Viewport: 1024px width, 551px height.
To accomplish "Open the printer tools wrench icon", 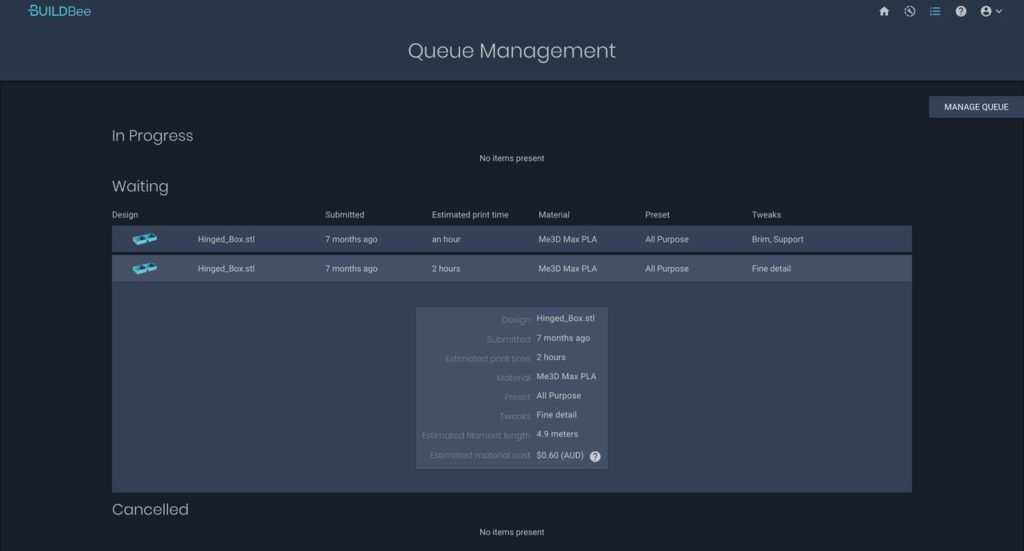I will (x=909, y=12).
